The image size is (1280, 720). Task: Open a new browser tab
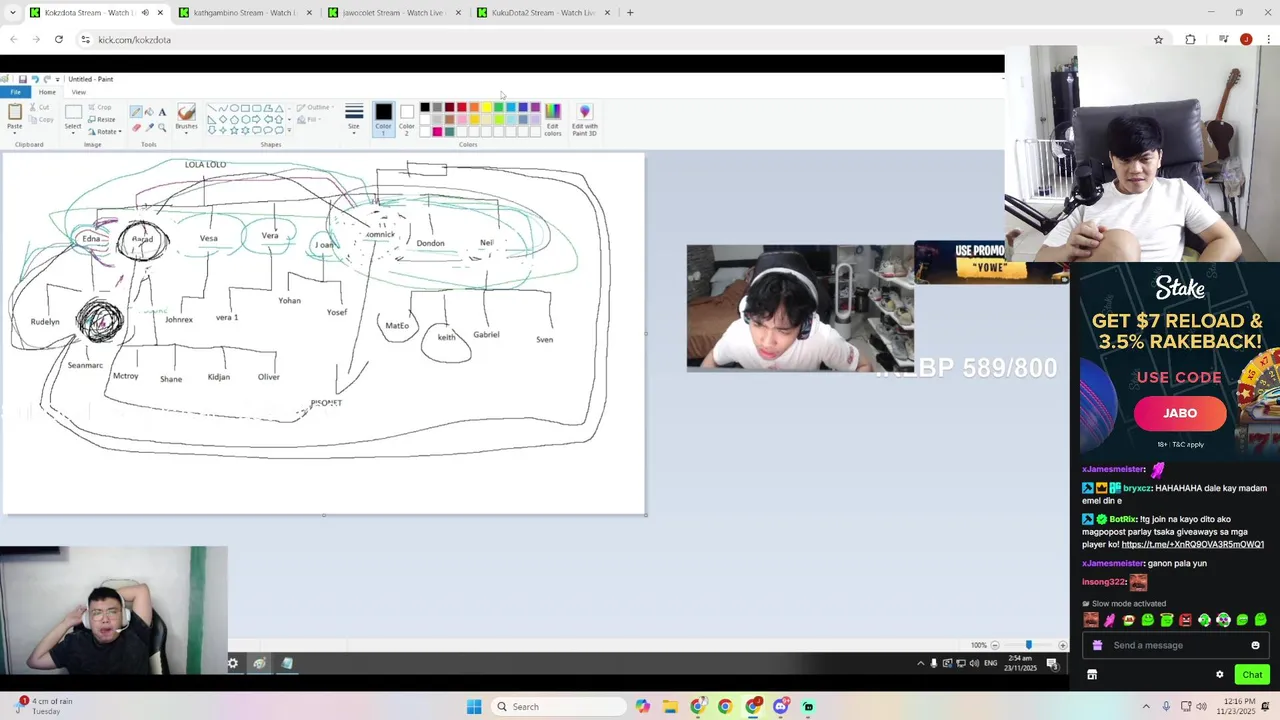[x=630, y=13]
